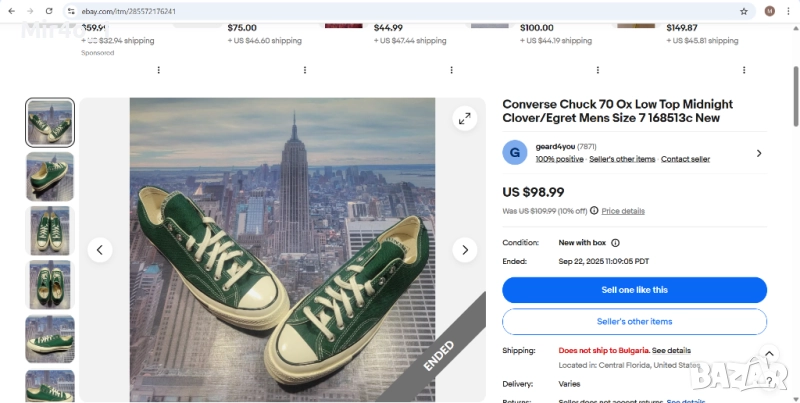Open the Contact seller link

point(685,159)
